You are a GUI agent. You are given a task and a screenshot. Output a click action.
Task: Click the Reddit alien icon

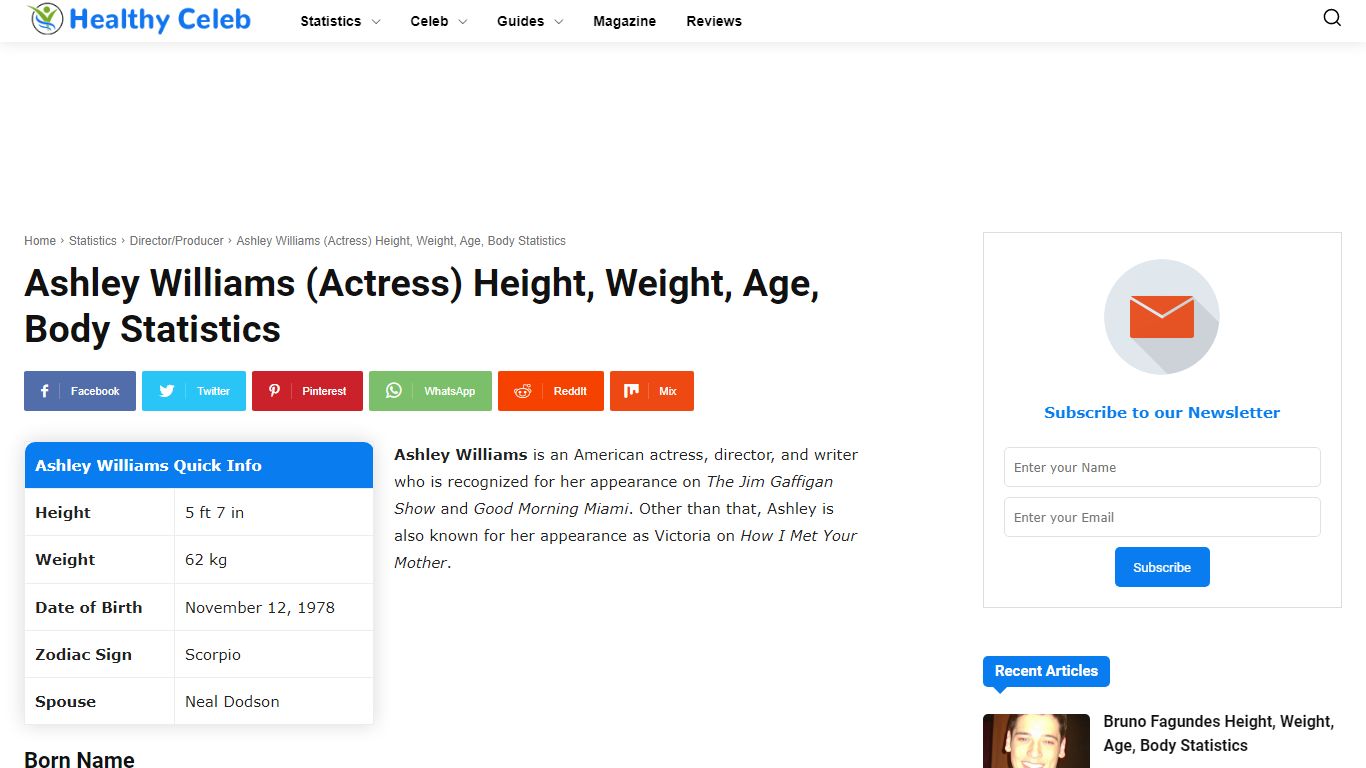(x=522, y=391)
